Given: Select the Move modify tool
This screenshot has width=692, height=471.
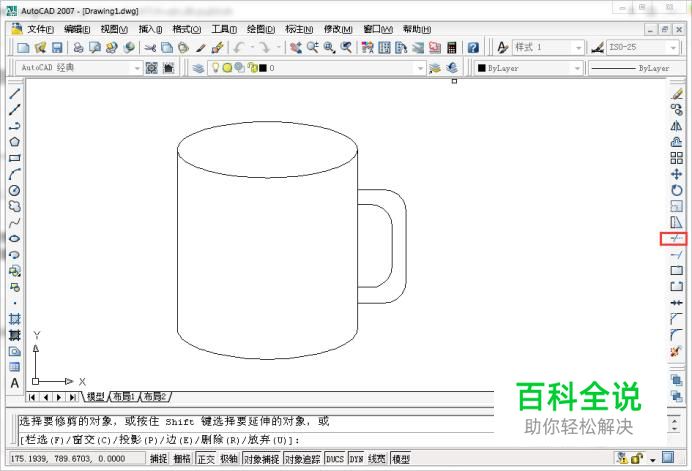Looking at the screenshot, I should (x=677, y=174).
